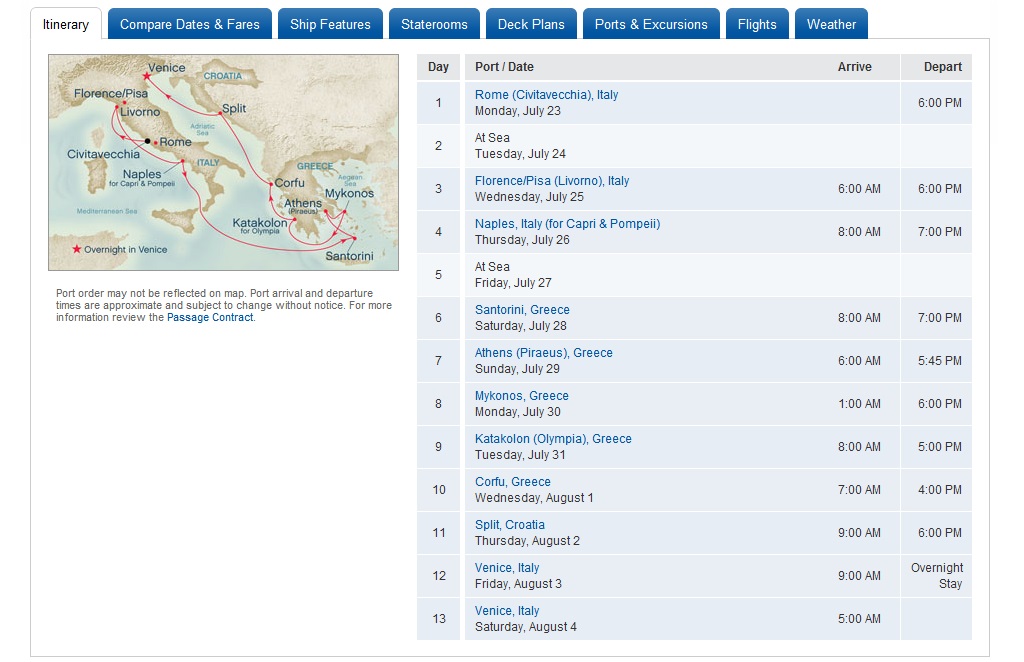Open the Santorini, Greece port link
This screenshot has height=662, width=1024.
tap(522, 310)
